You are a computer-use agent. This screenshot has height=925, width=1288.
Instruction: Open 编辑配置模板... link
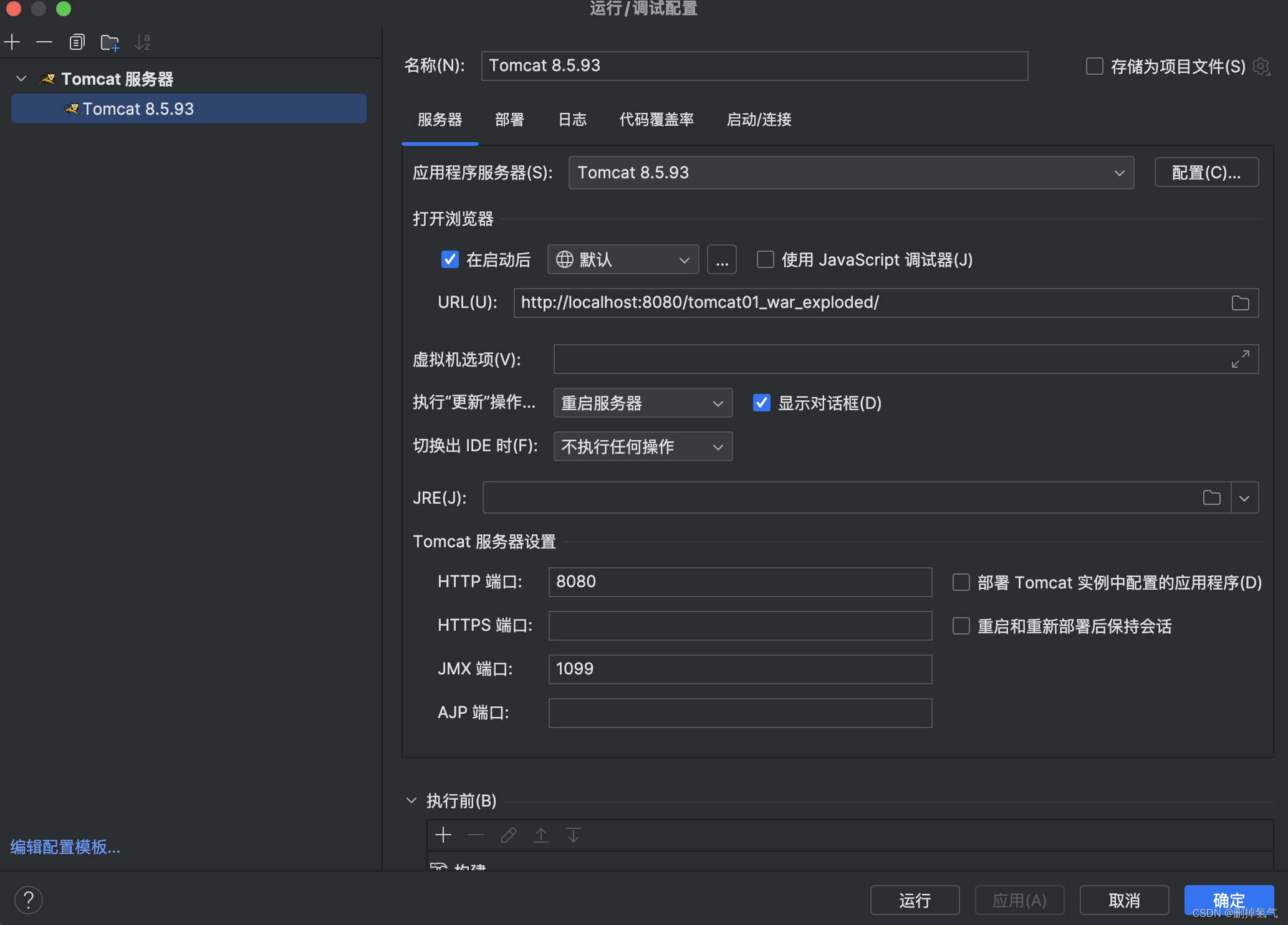65,847
